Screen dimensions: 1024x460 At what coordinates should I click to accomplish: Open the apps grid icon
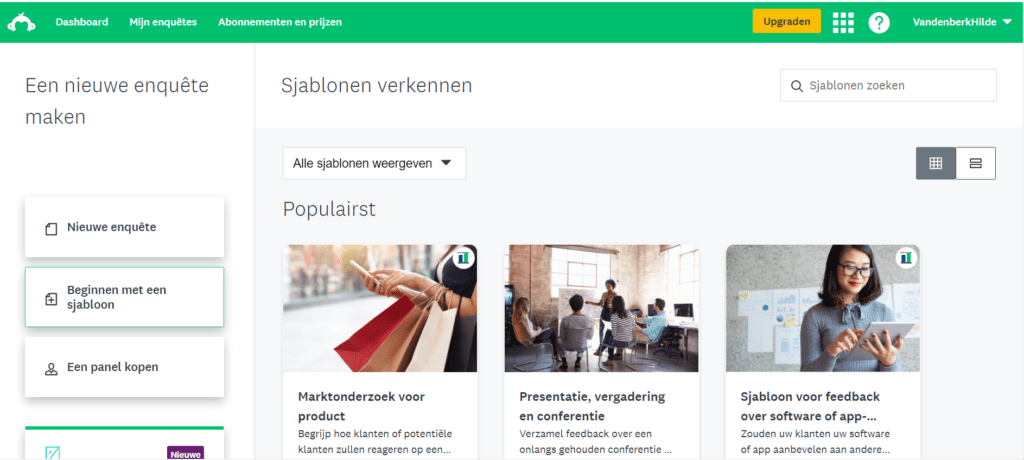pyautogui.click(x=843, y=22)
